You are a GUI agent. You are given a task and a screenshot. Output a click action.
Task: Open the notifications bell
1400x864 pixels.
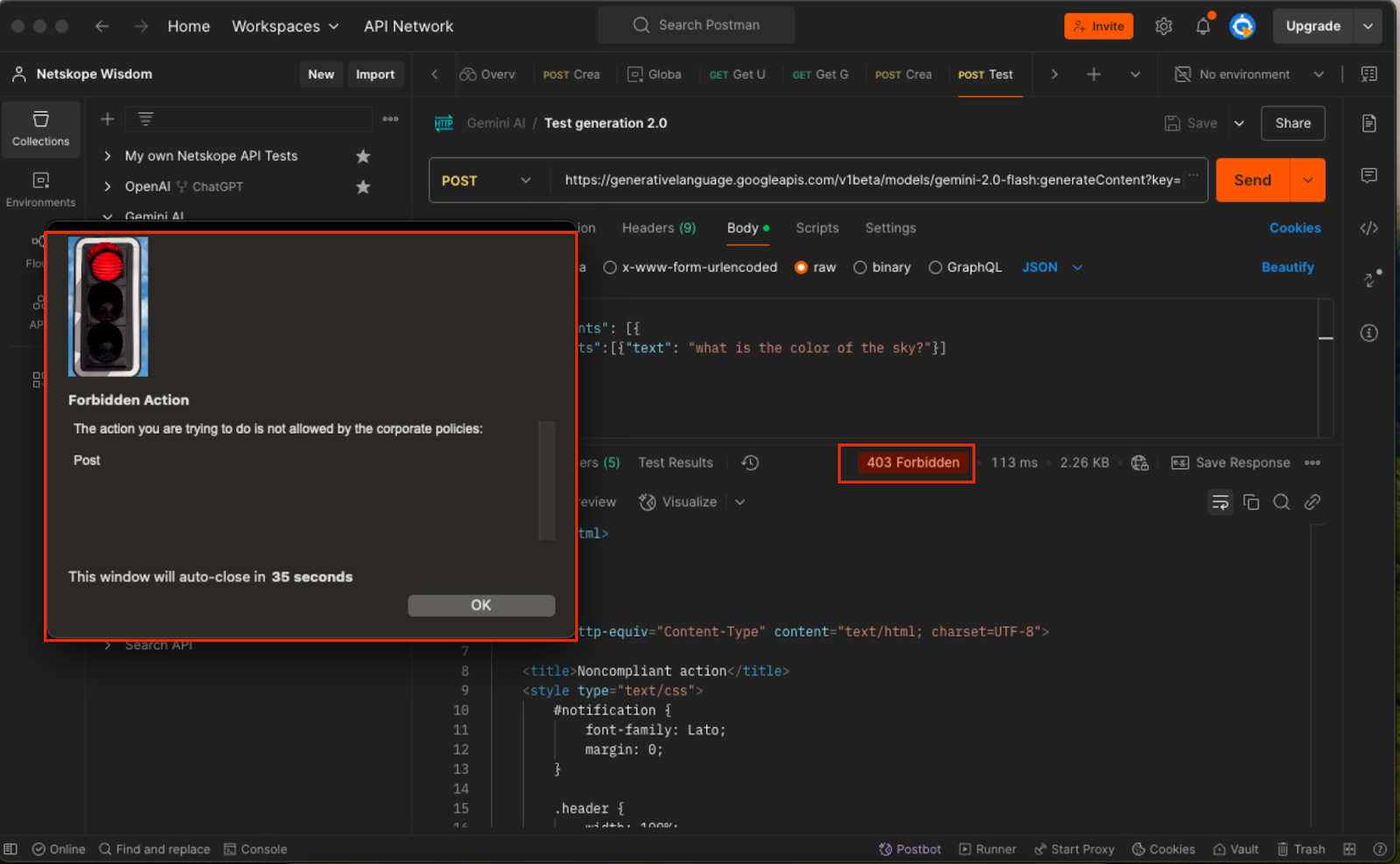coord(1203,26)
